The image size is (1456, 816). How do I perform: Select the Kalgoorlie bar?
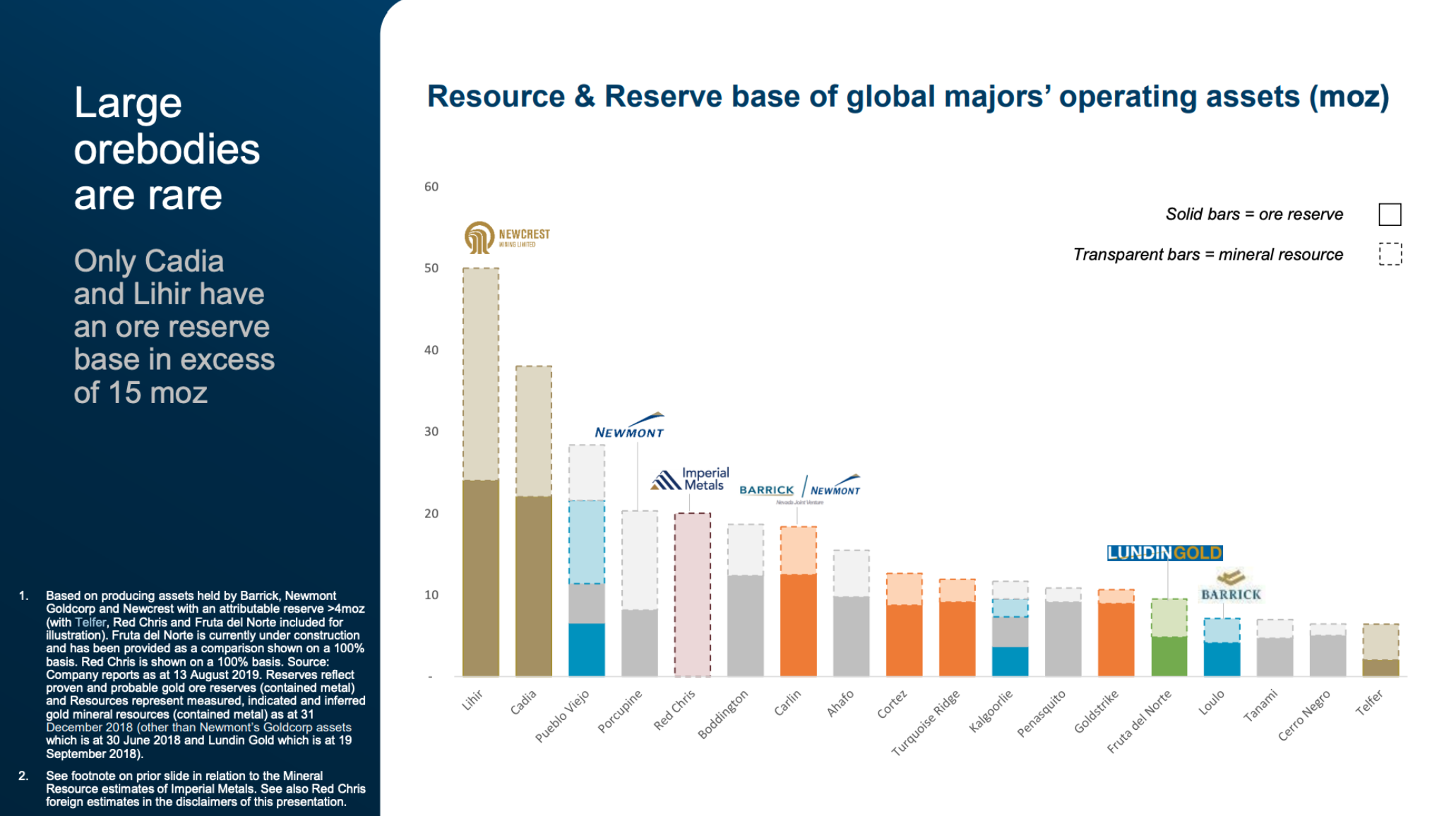pyautogui.click(x=1010, y=628)
